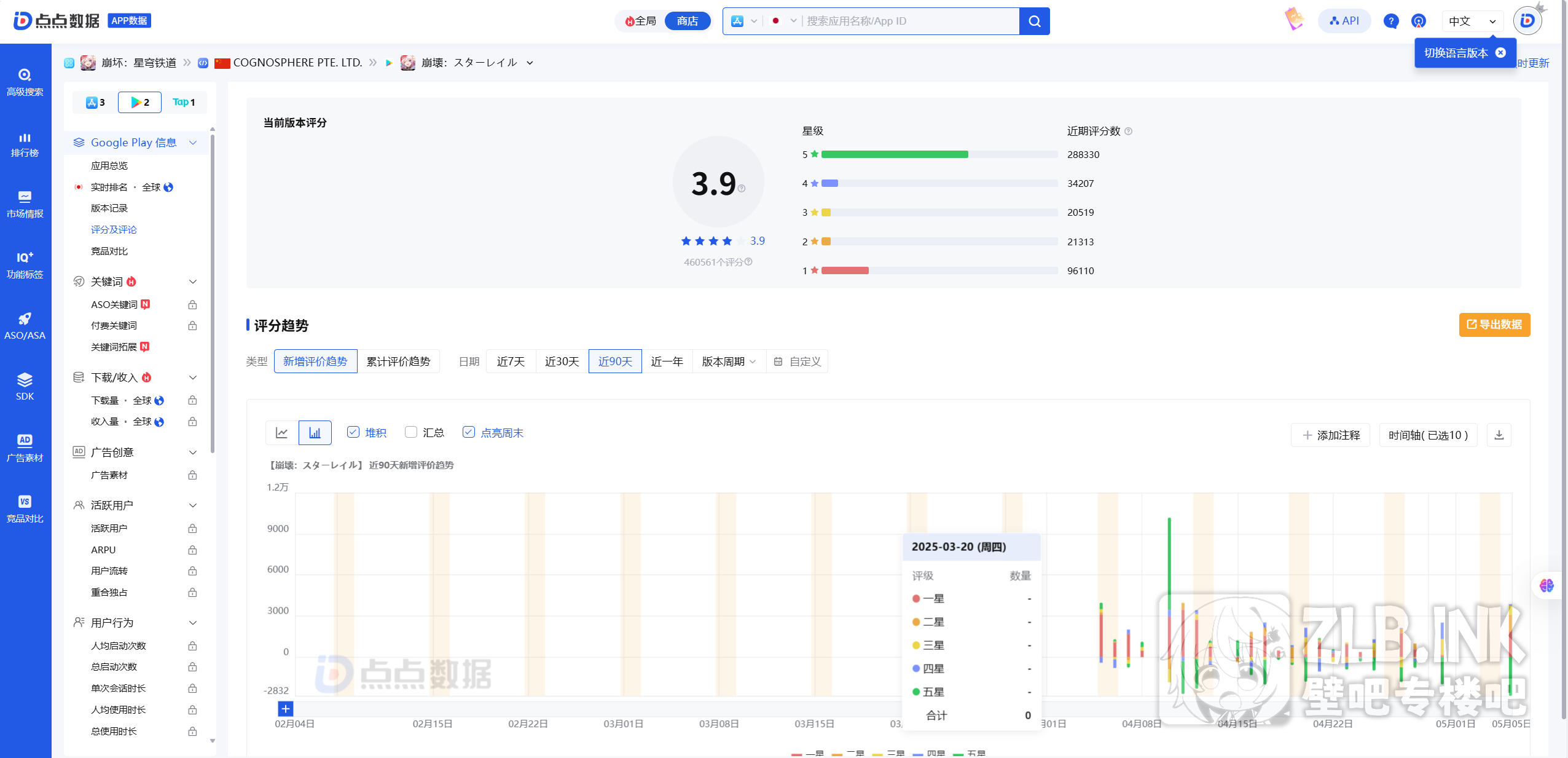Open the SDK sidebar icon
This screenshot has width=1568, height=758.
[x=25, y=387]
